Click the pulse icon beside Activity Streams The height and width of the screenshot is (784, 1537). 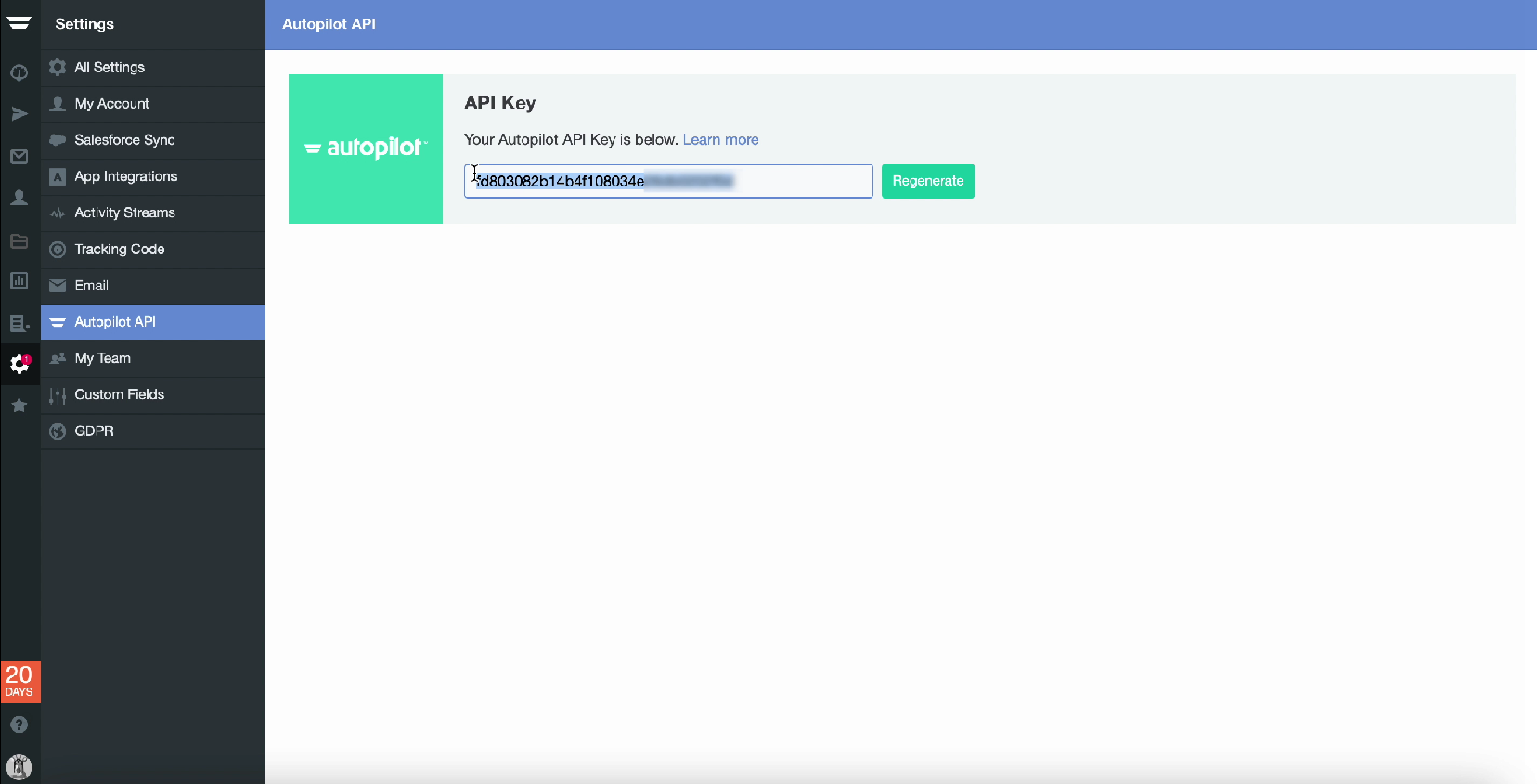coord(58,212)
